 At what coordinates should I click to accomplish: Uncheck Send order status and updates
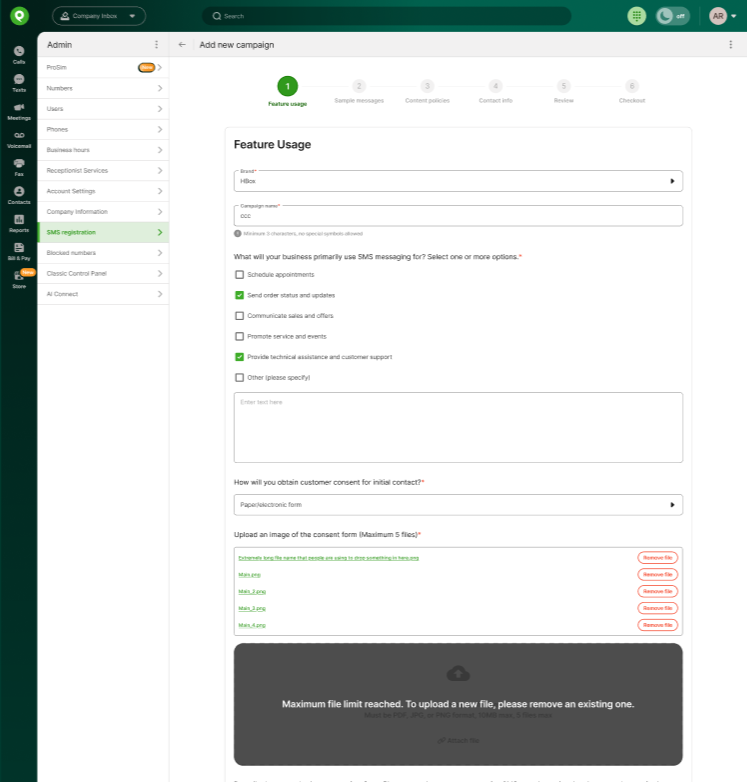click(239, 295)
